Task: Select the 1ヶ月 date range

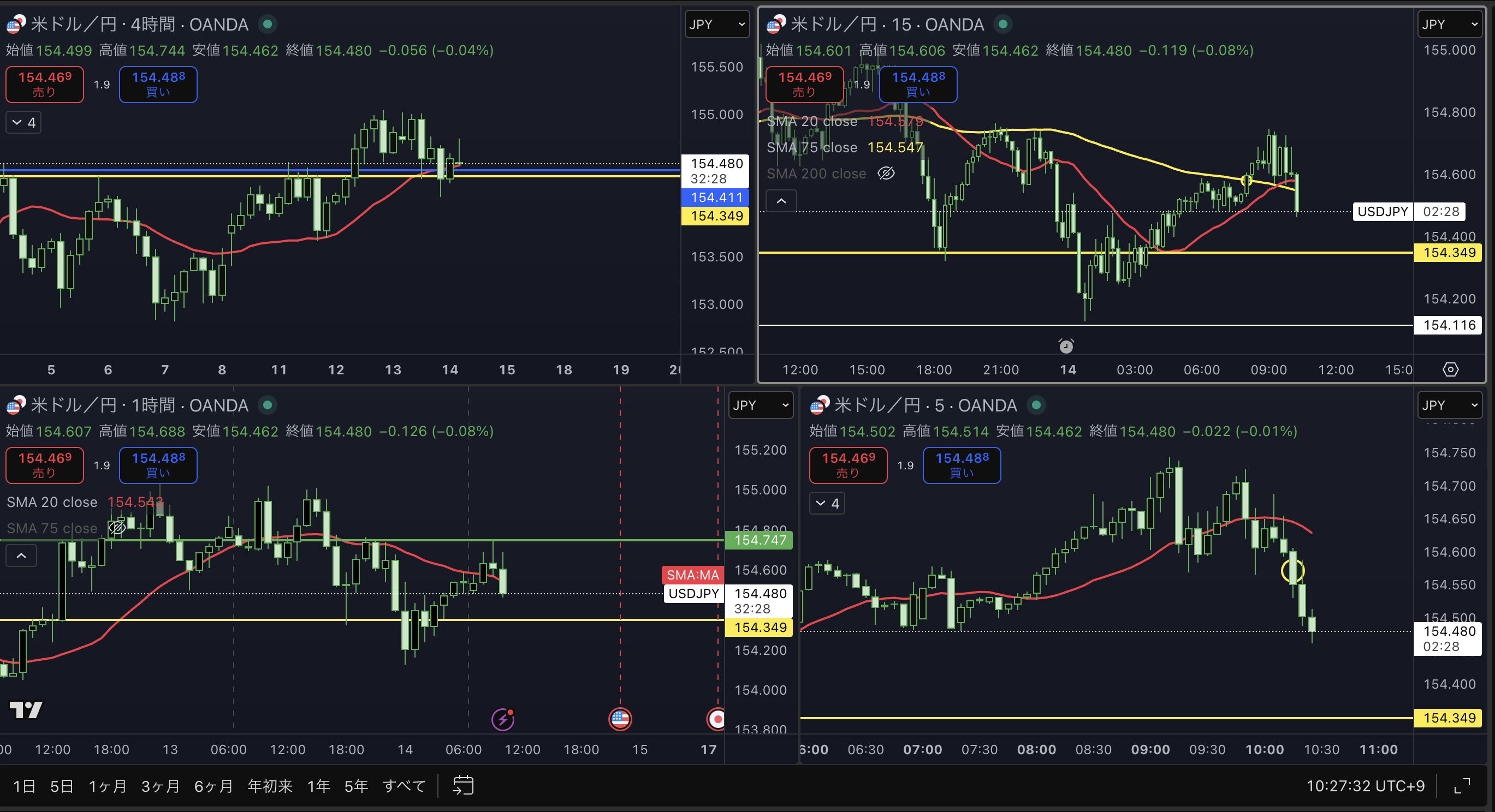Action: (x=108, y=786)
